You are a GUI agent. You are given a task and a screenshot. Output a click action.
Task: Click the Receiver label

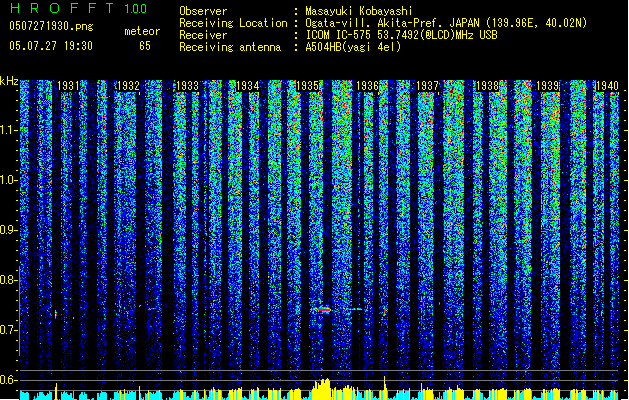point(203,35)
